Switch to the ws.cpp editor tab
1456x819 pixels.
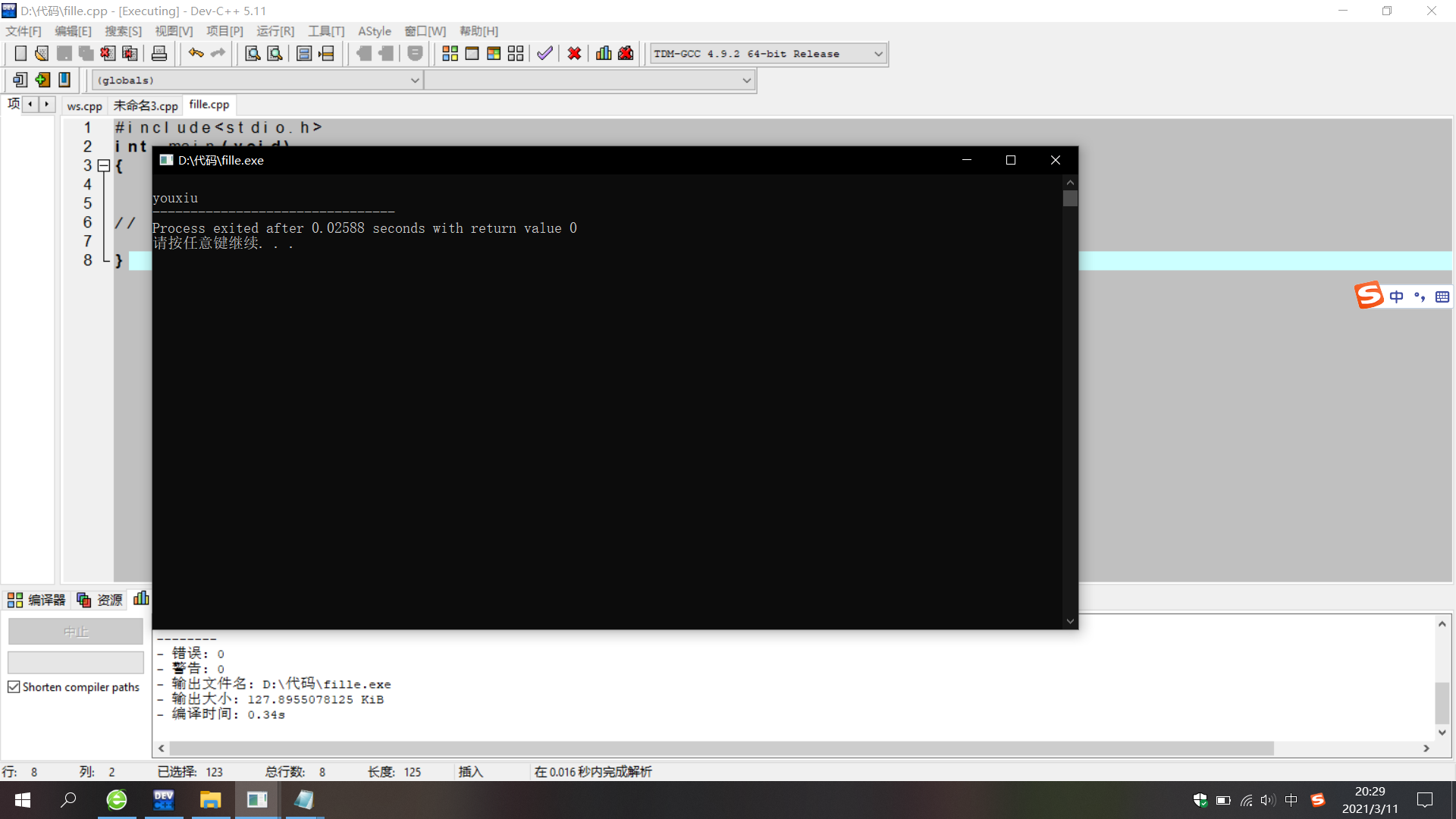(84, 105)
